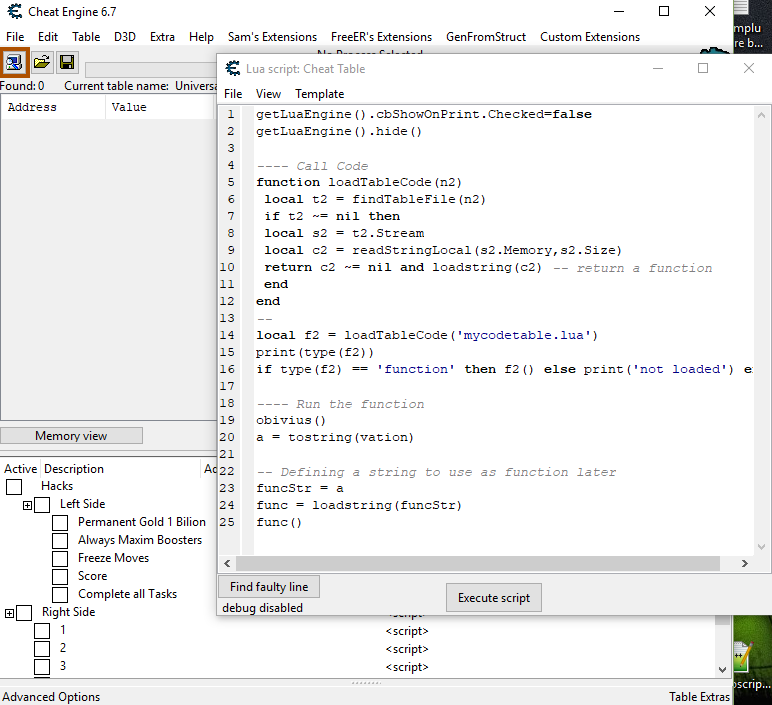Click the open file folder icon

41,62
